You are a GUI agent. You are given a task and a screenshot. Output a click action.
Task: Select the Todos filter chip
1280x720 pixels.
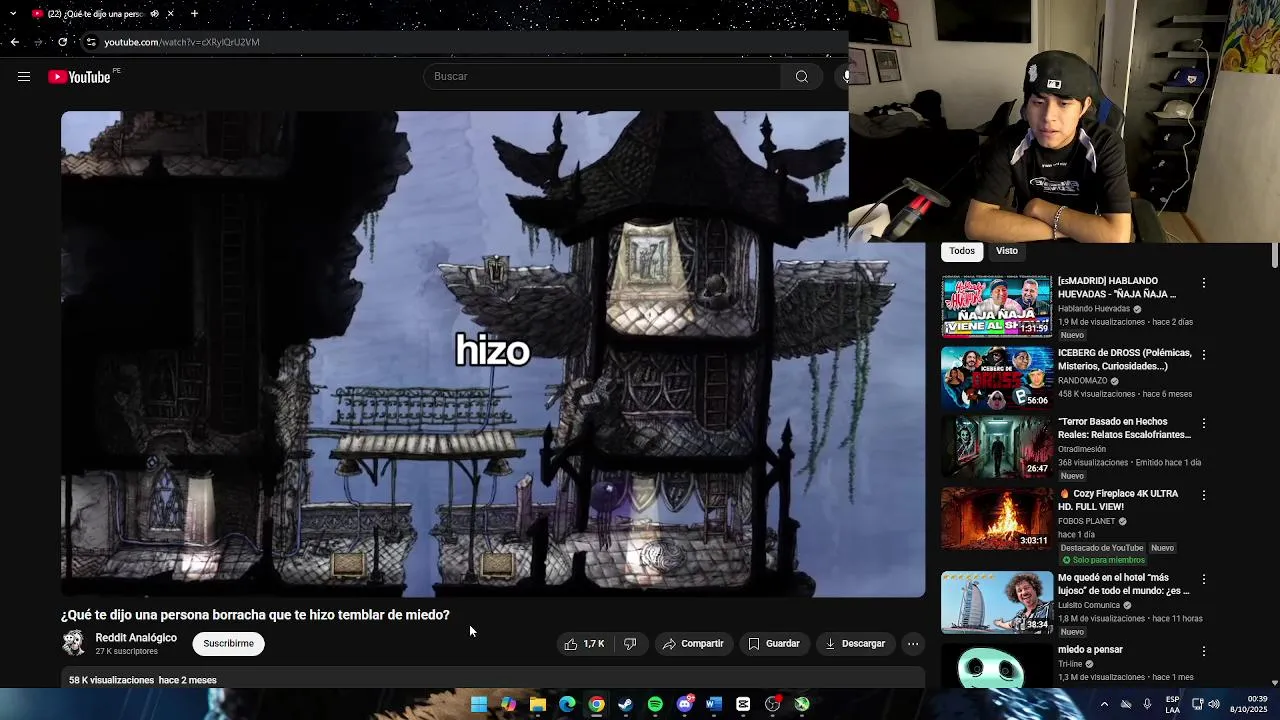tap(962, 251)
